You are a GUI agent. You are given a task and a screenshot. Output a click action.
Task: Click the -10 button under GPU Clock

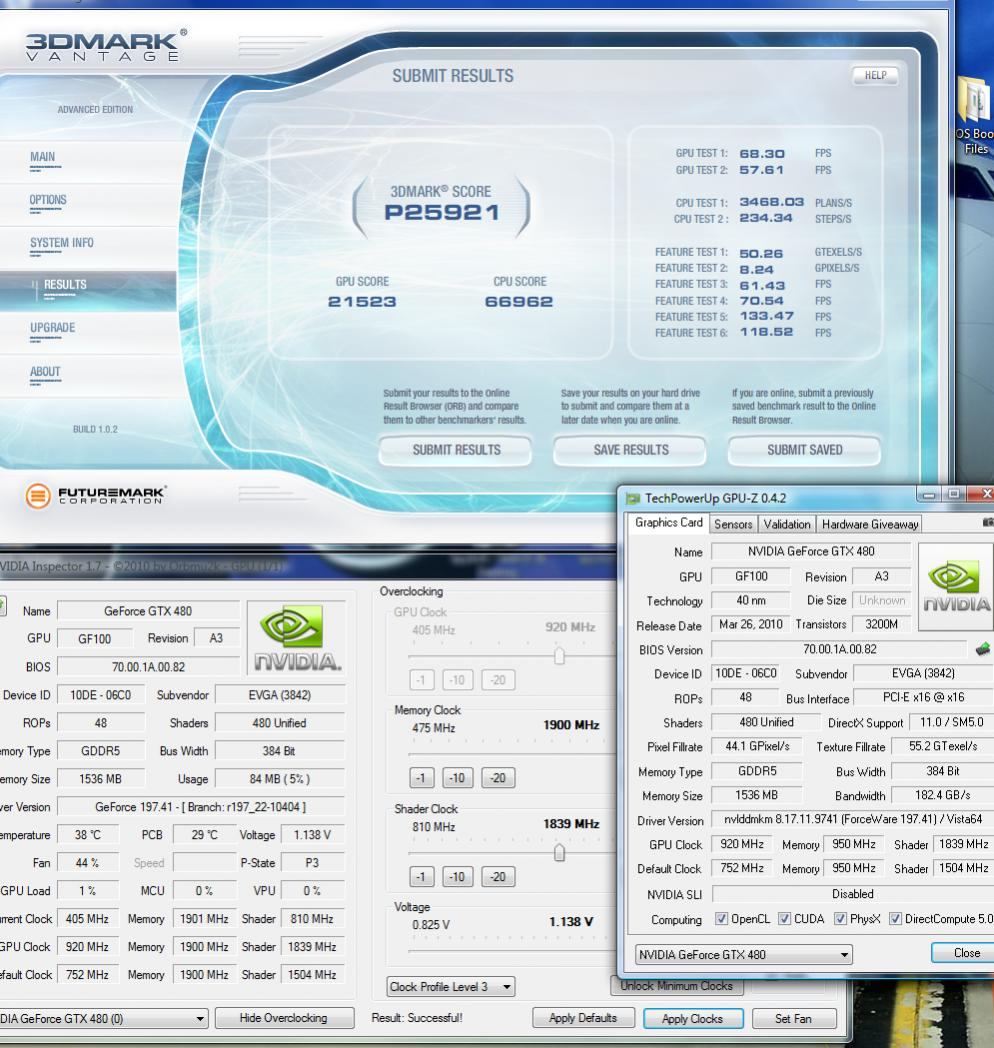click(457, 680)
